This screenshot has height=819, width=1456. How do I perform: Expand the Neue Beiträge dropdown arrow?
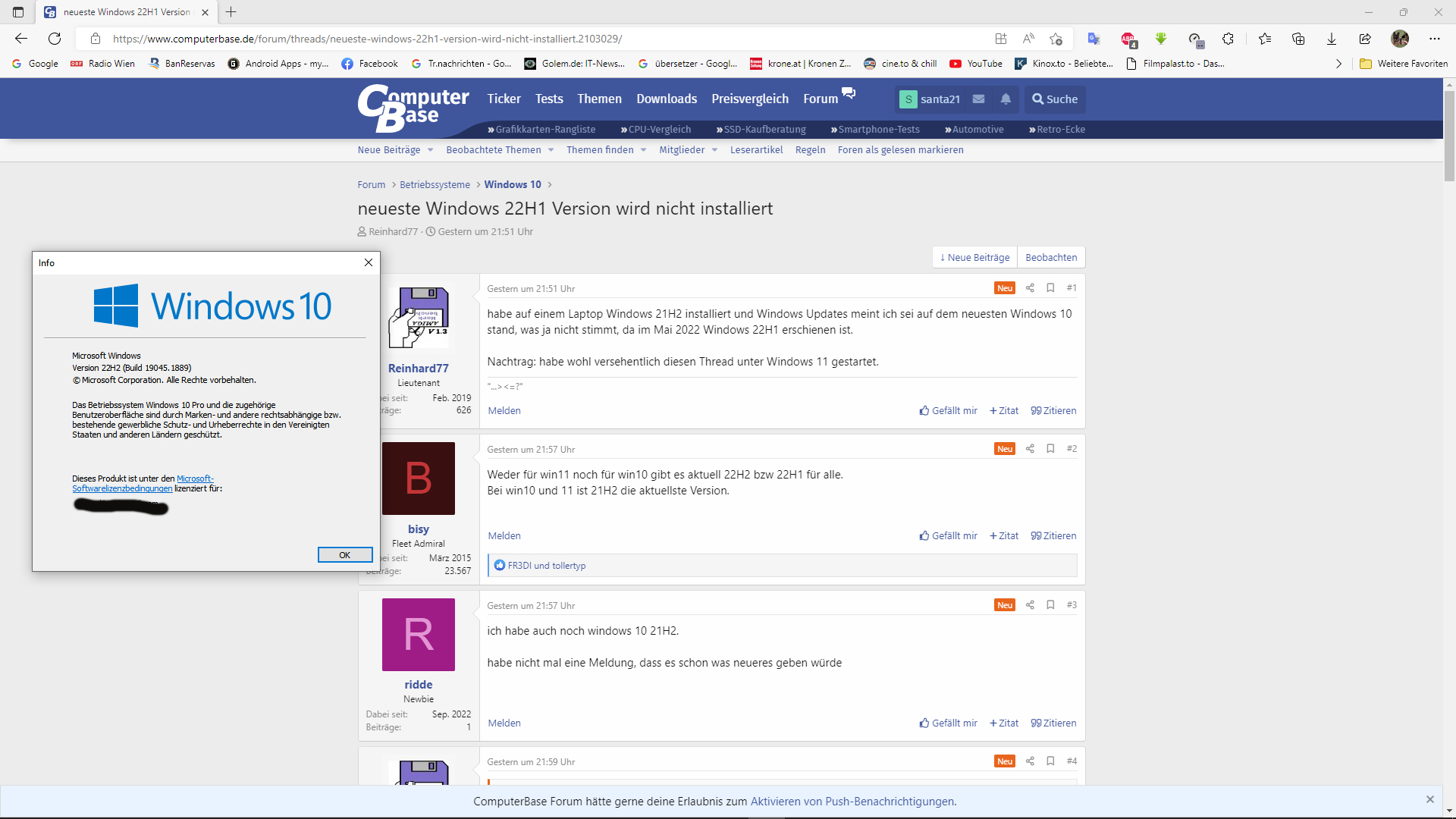430,150
